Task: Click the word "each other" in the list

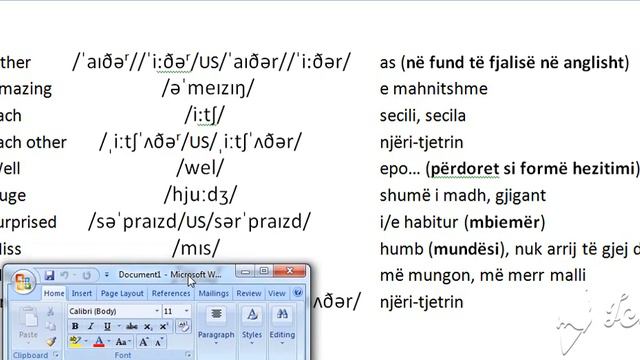Action: [33, 142]
